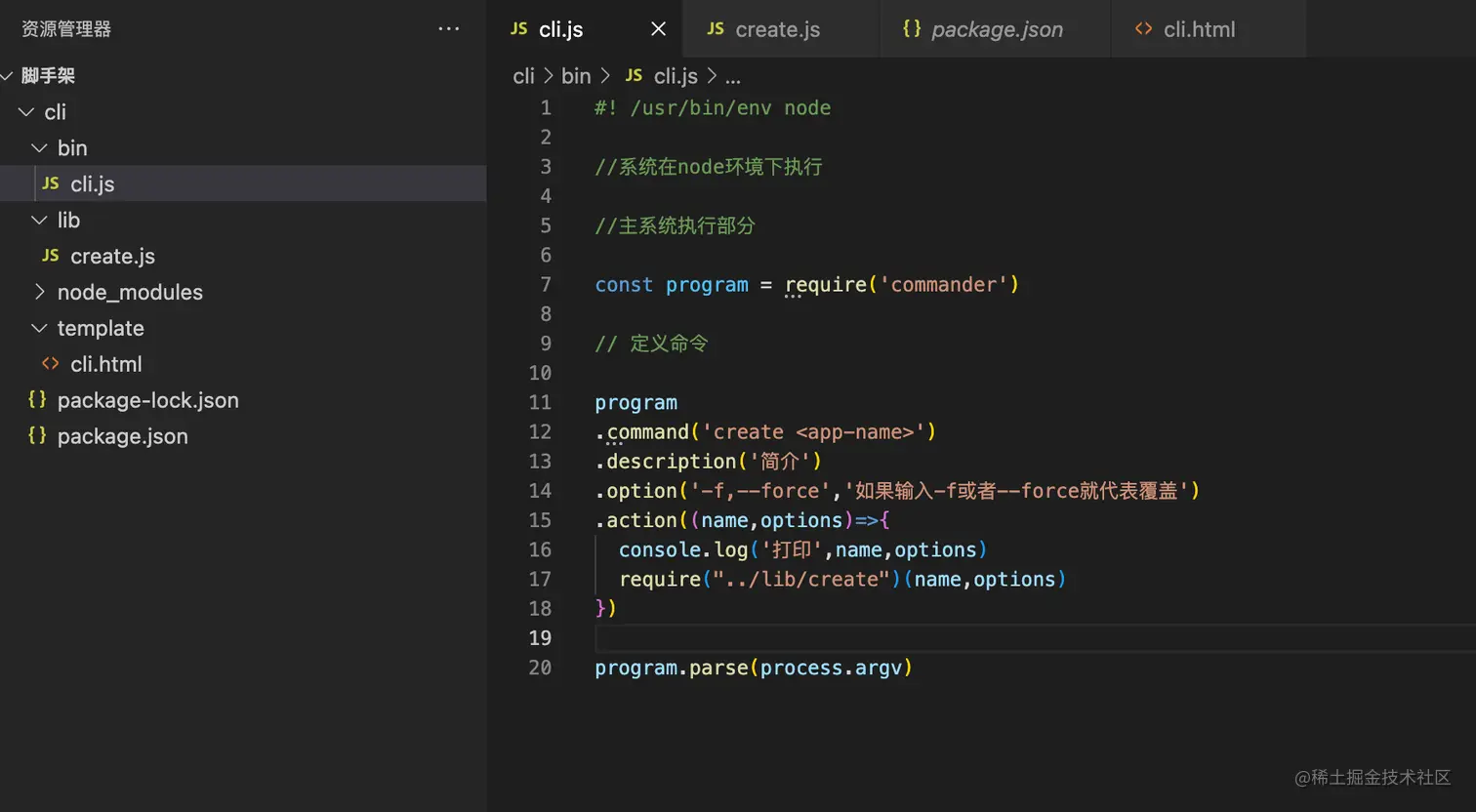Click 'console.log' on line 16
Image resolution: width=1476 pixels, height=812 pixels.
[683, 550]
